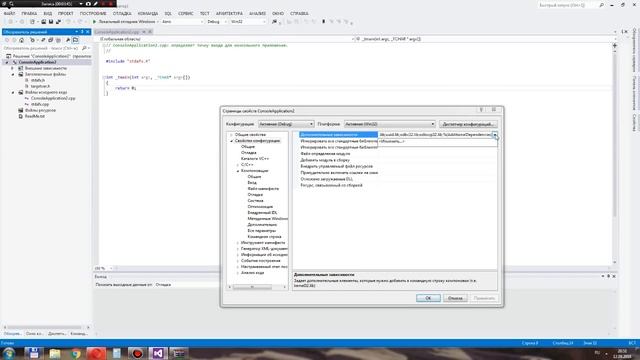
Task: Open the editor zoom percentage dropdown
Action: point(104,269)
